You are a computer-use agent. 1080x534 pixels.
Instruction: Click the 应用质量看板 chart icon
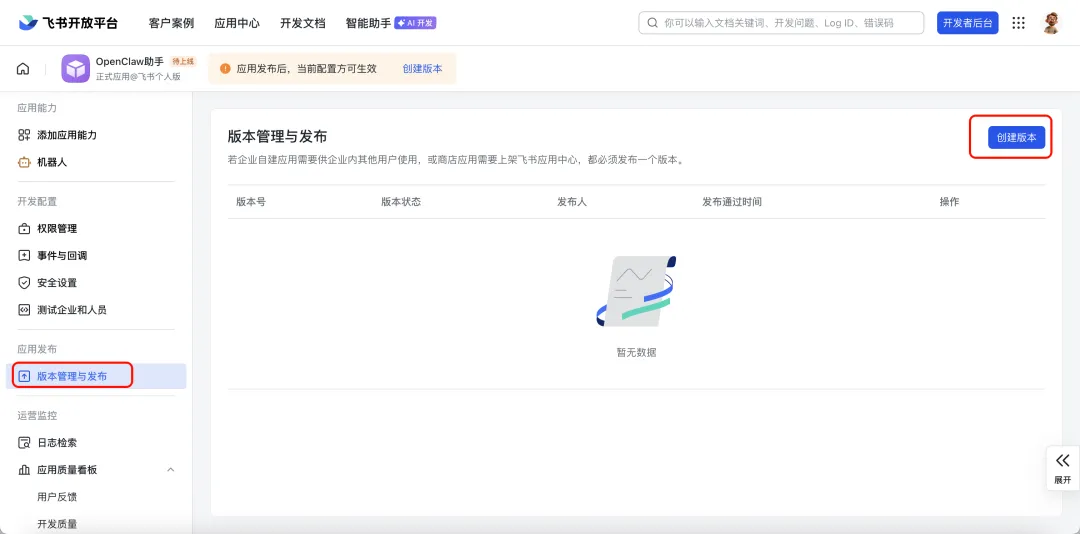click(x=24, y=470)
